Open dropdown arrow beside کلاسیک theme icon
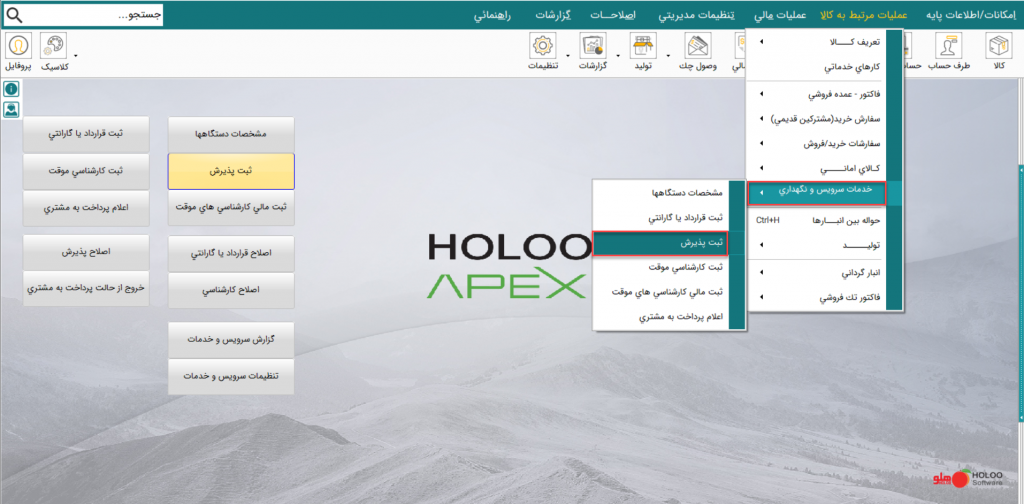Screen dimensions: 1024x504 [x=76, y=55]
